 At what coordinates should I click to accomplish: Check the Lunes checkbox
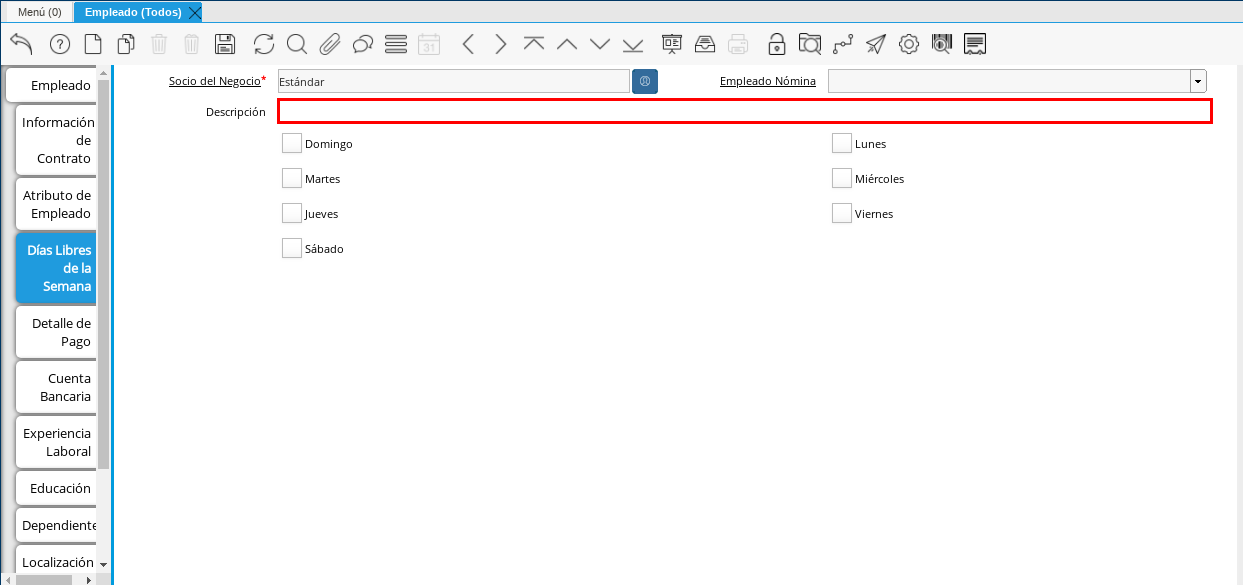842,143
